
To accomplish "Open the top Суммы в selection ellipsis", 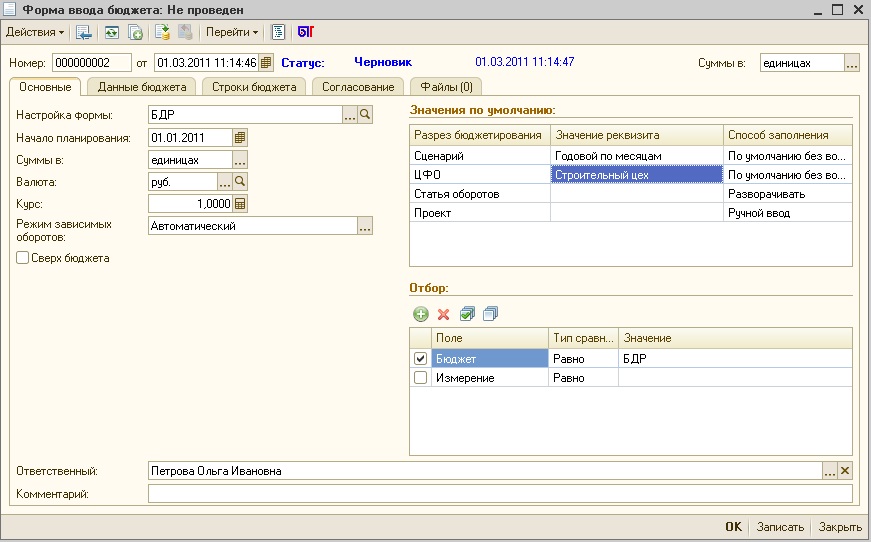I will pos(852,63).
